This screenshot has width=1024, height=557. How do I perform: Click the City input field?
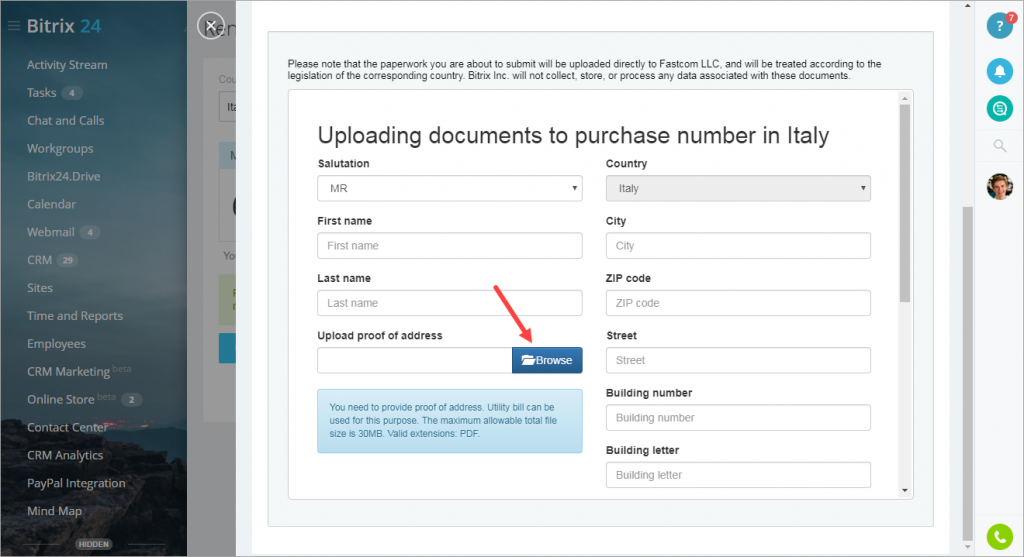click(738, 246)
